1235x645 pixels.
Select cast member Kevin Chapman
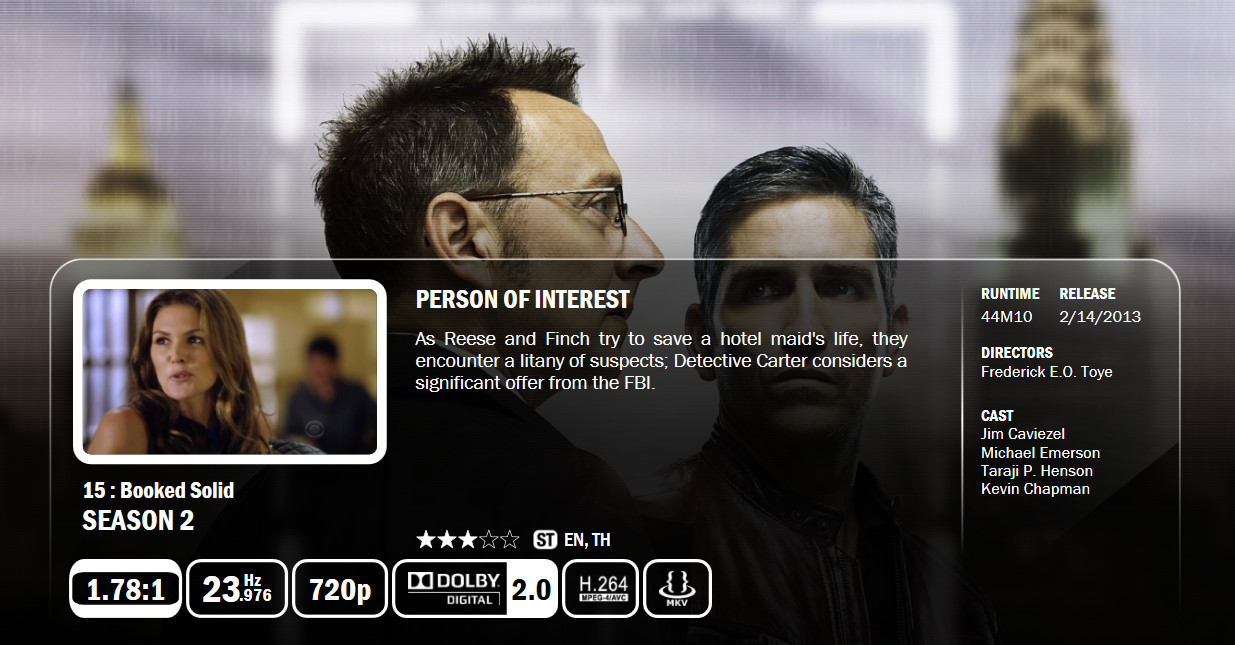pyautogui.click(x=1035, y=489)
